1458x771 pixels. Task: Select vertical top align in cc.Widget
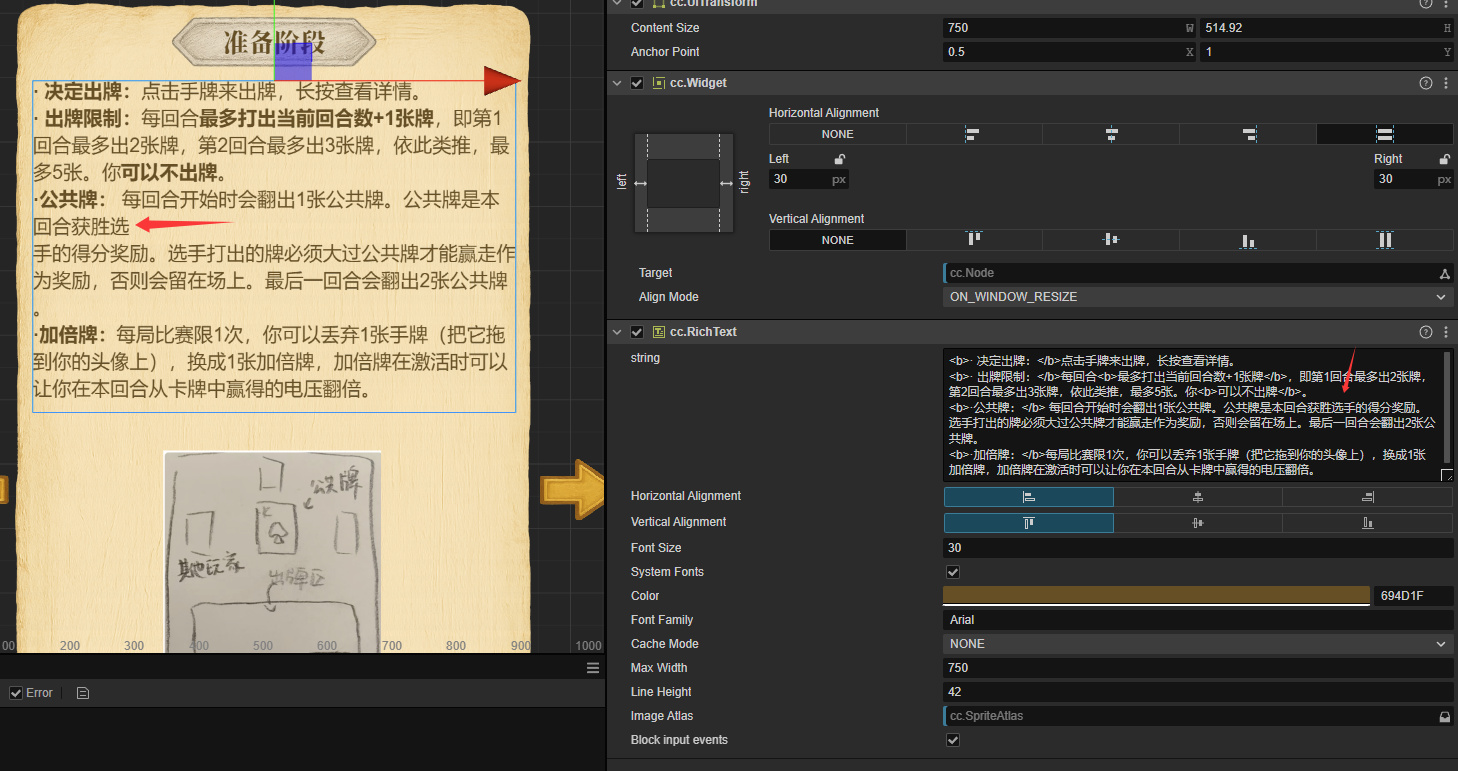pos(974,240)
